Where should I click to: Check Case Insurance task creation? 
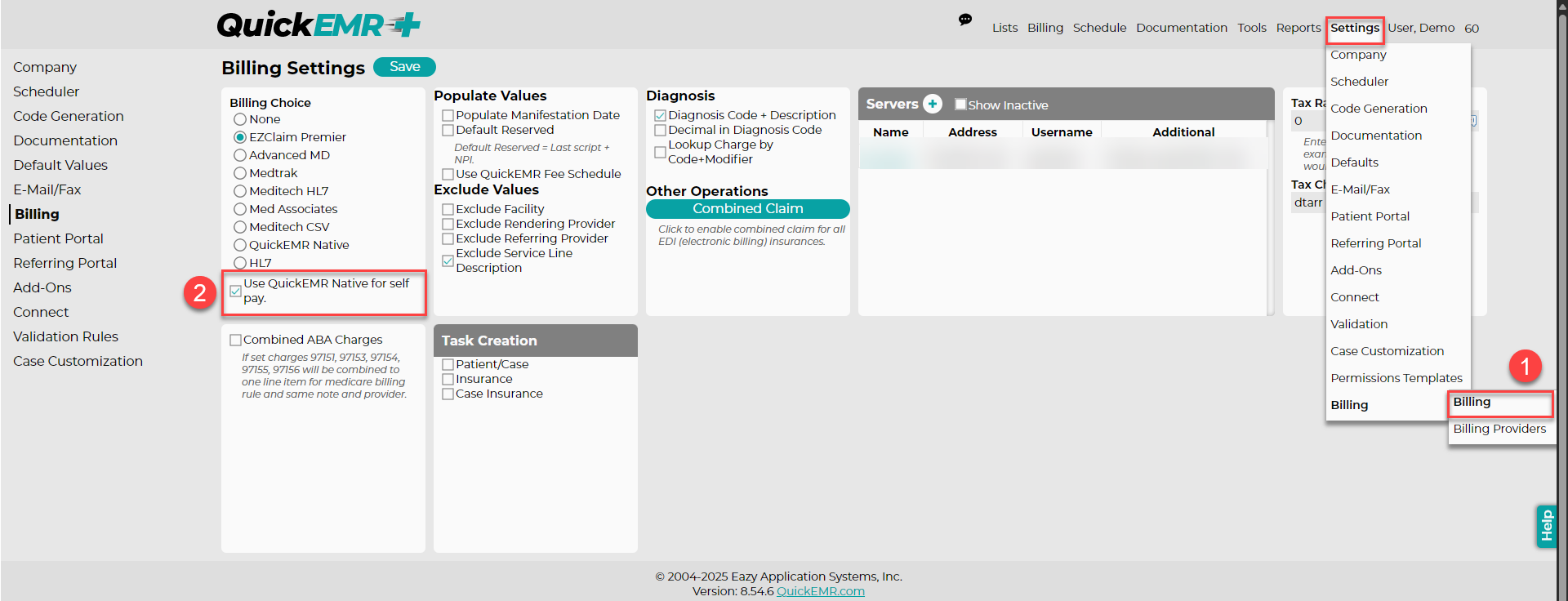[448, 394]
